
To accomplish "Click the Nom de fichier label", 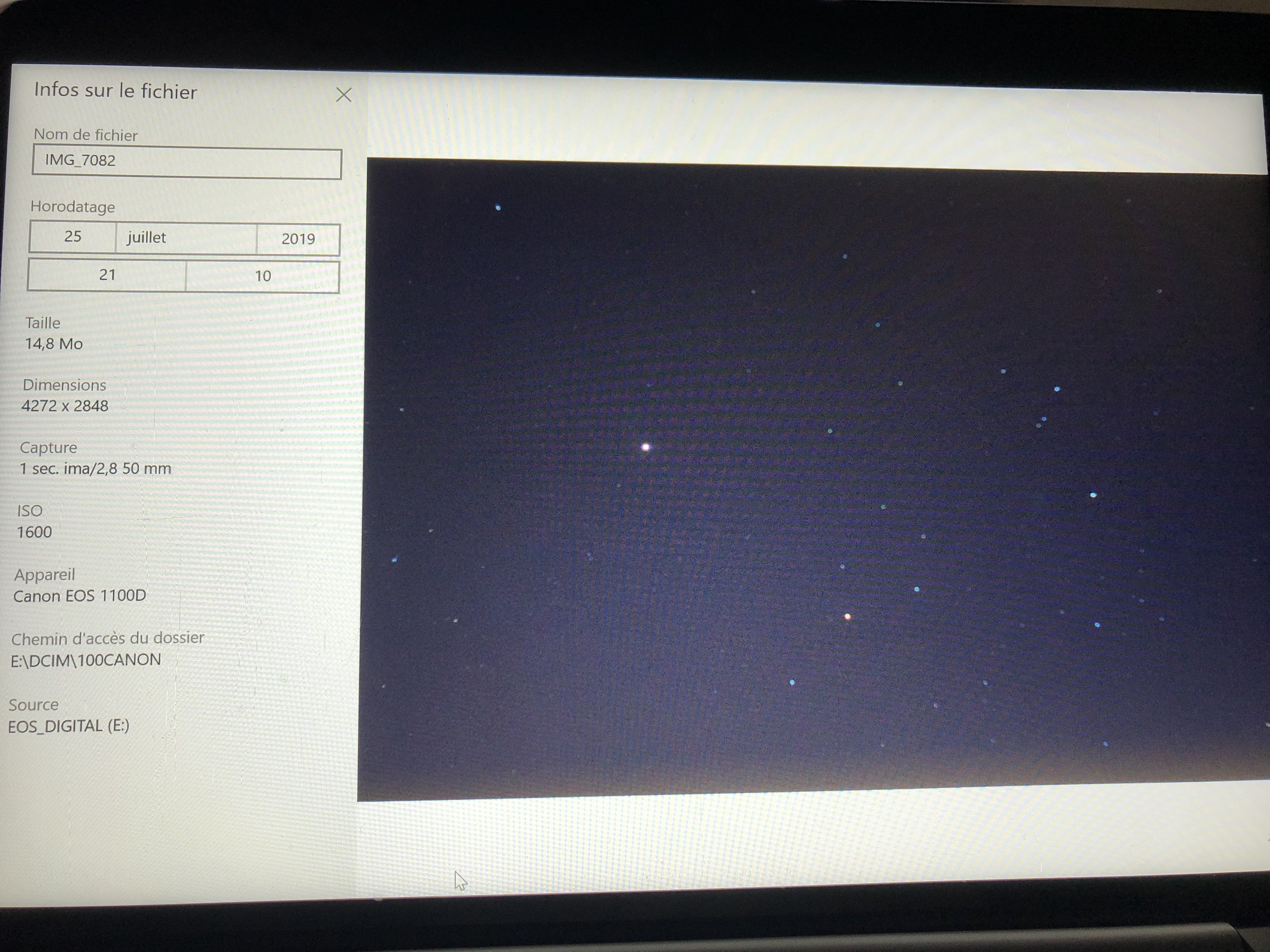I will coord(86,135).
